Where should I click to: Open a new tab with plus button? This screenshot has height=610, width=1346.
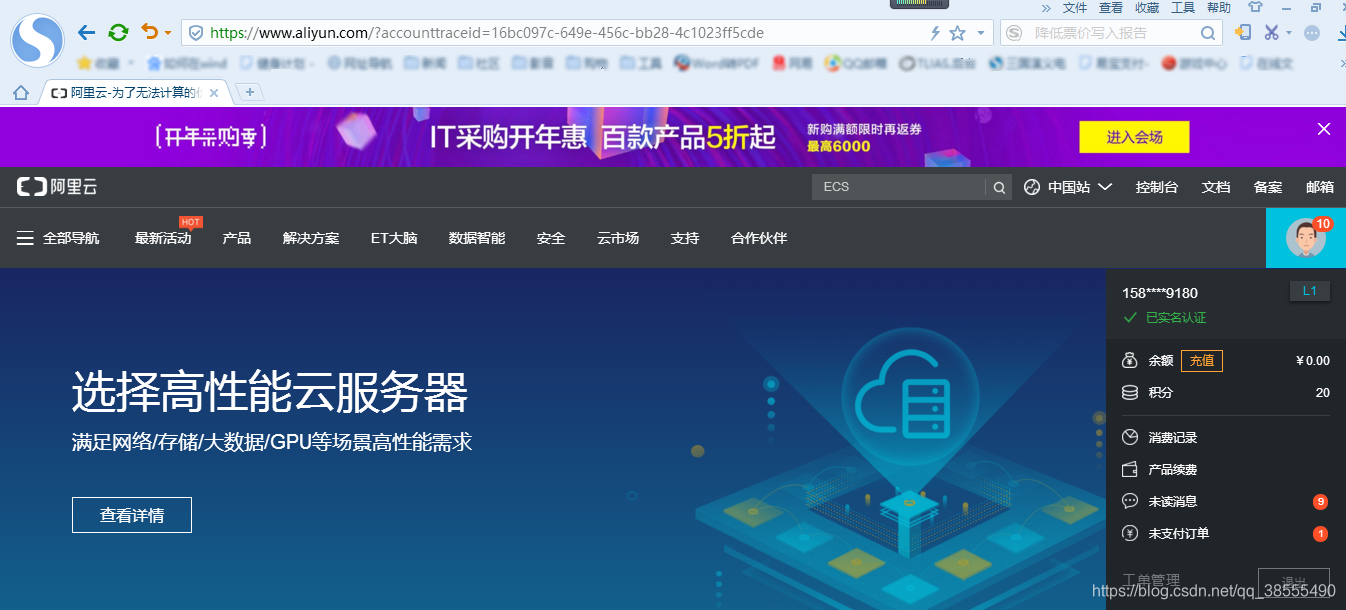[249, 93]
